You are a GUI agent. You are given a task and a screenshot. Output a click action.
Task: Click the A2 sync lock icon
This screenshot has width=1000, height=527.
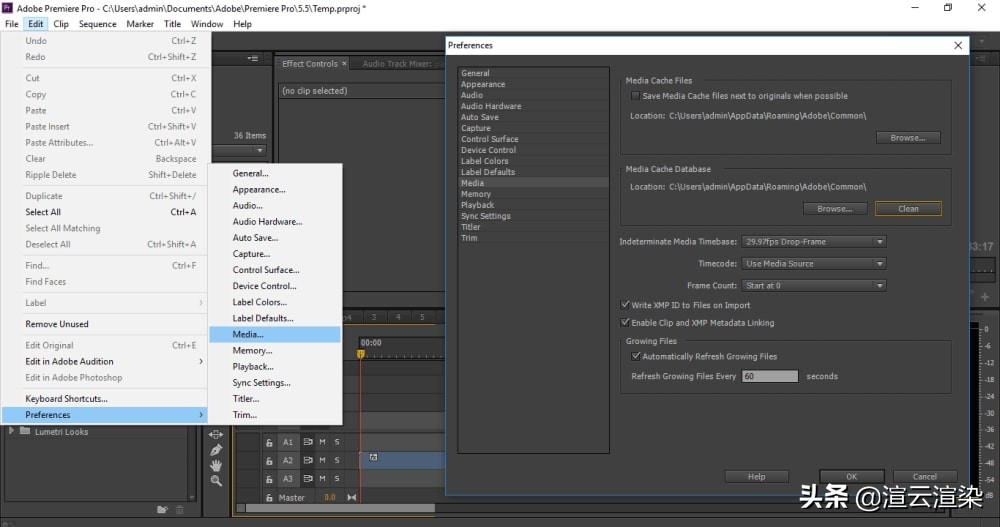[x=308, y=460]
